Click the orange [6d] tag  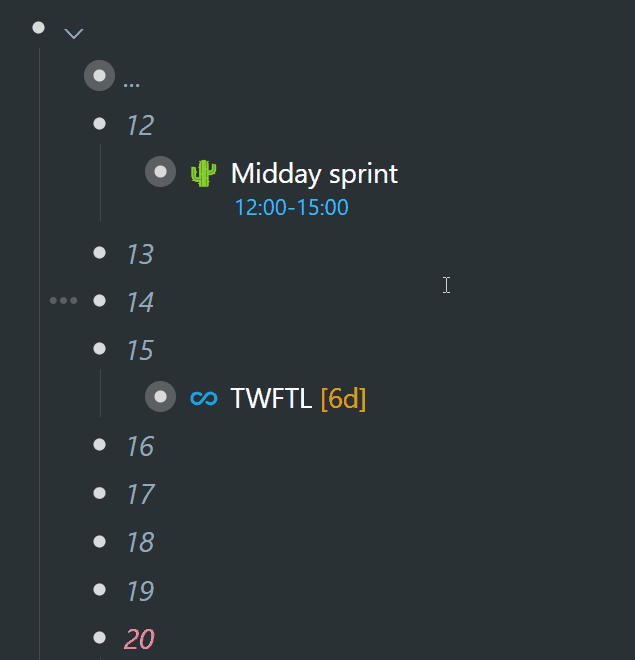[x=343, y=398]
